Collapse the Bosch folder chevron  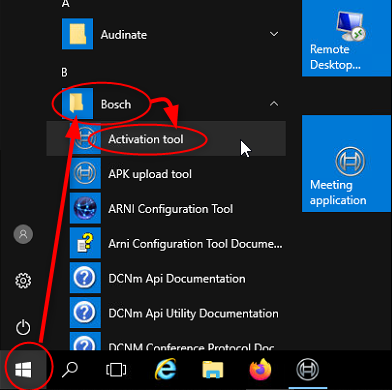[274, 104]
